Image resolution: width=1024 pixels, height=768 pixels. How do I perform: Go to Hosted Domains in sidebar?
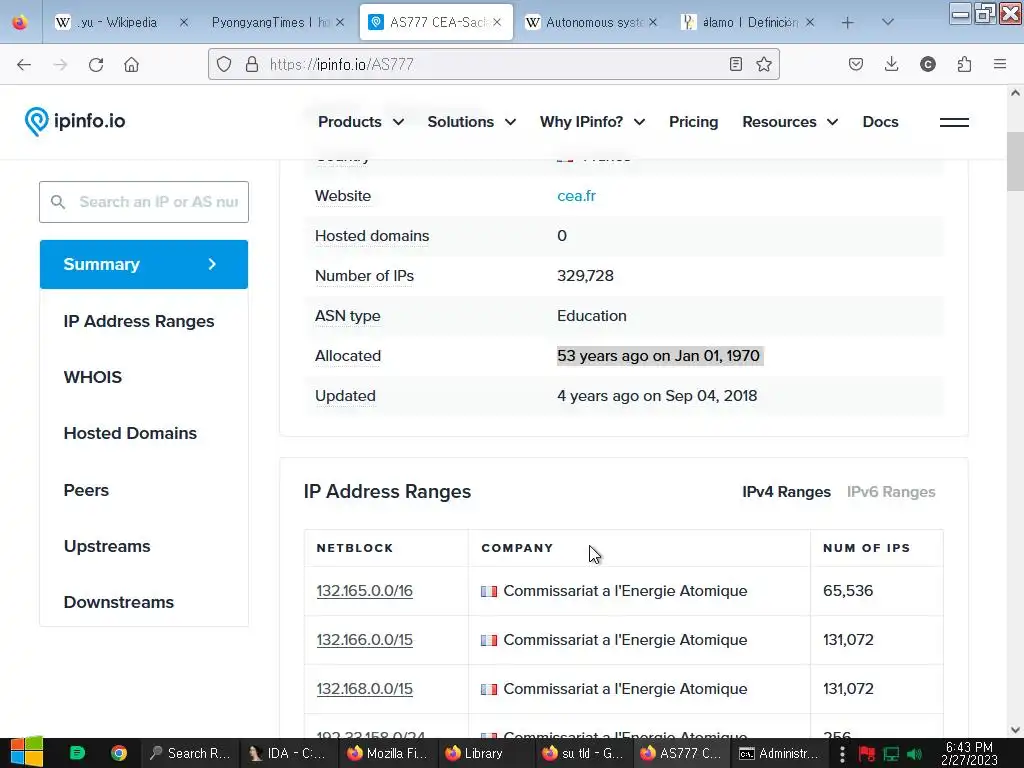click(130, 434)
